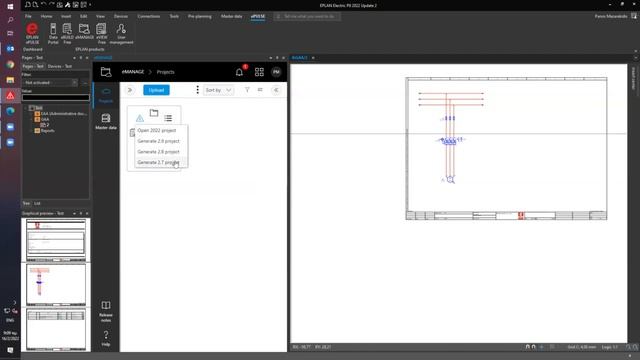Click the warning triangle on project card

click(x=140, y=118)
